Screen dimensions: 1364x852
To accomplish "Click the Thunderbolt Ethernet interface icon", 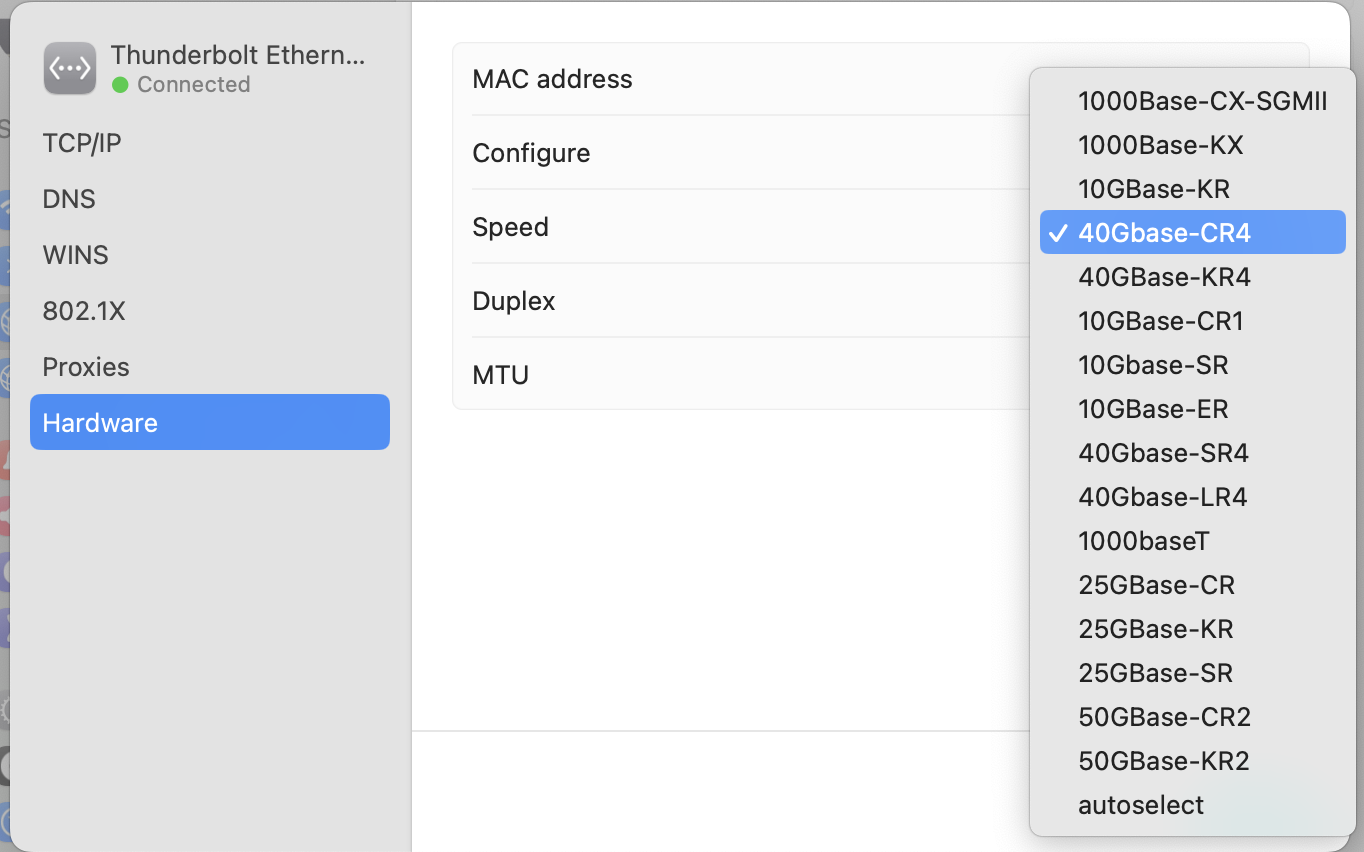I will pyautogui.click(x=70, y=68).
